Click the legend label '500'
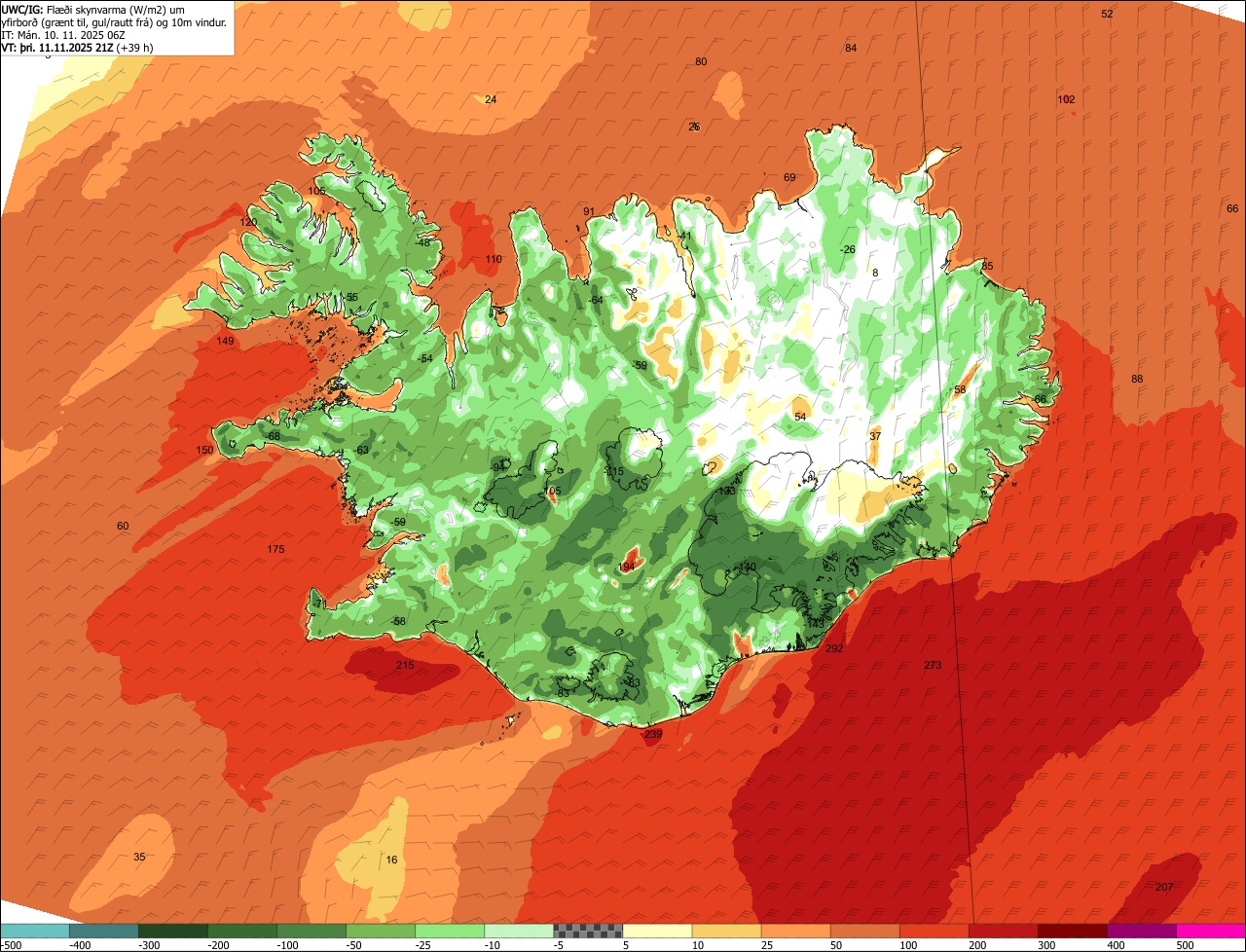This screenshot has width=1246, height=952. pyautogui.click(x=1185, y=944)
